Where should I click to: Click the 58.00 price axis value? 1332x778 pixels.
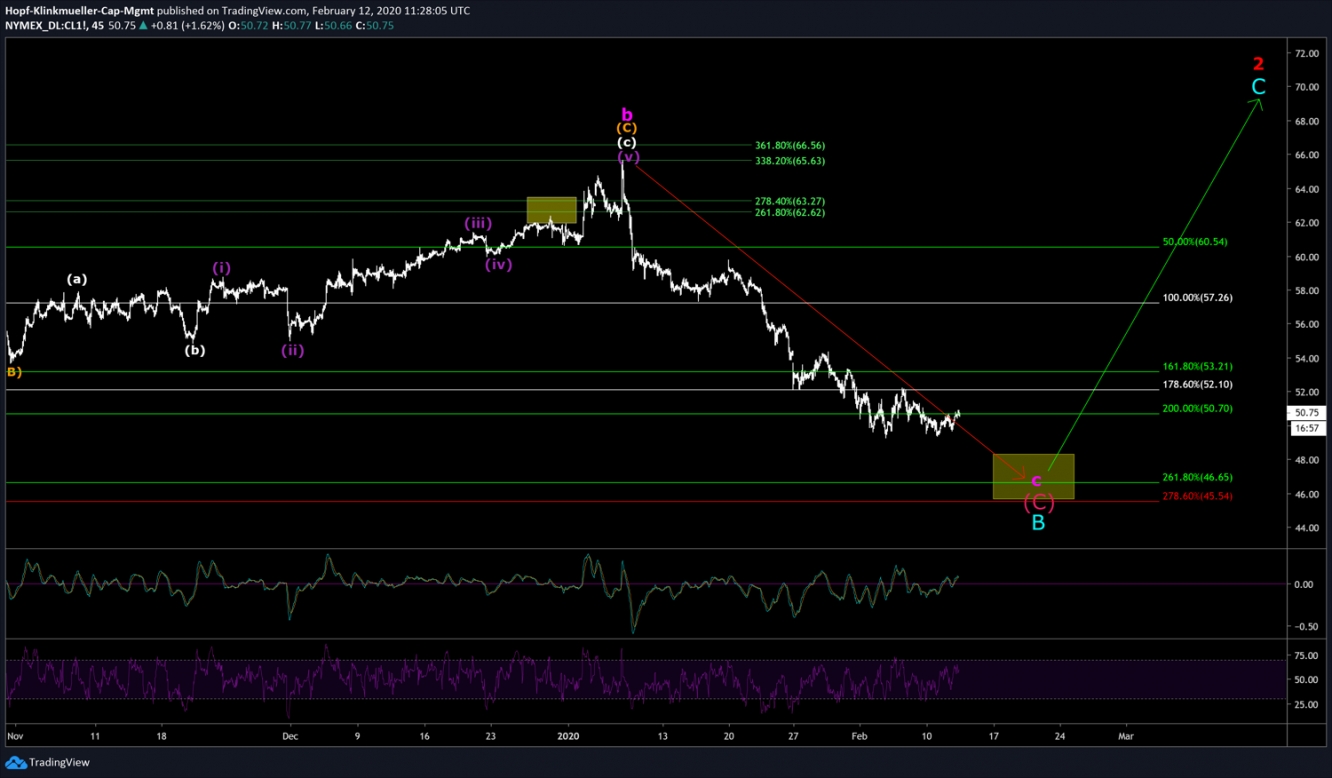tap(1307, 291)
